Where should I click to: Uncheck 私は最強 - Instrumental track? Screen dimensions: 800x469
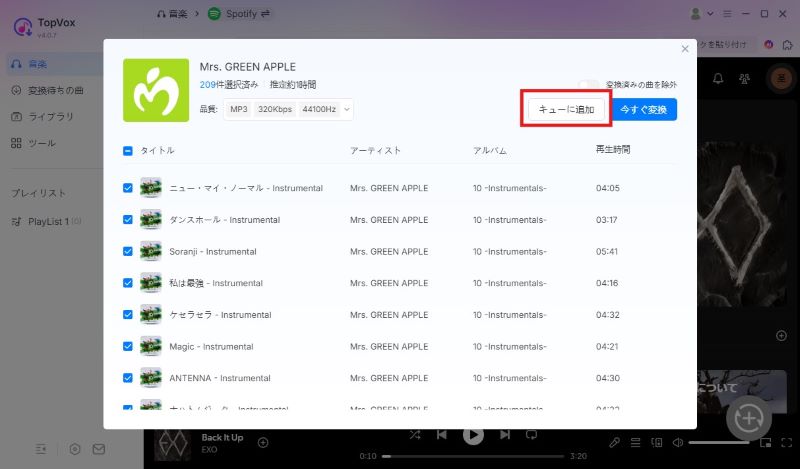[x=128, y=283]
